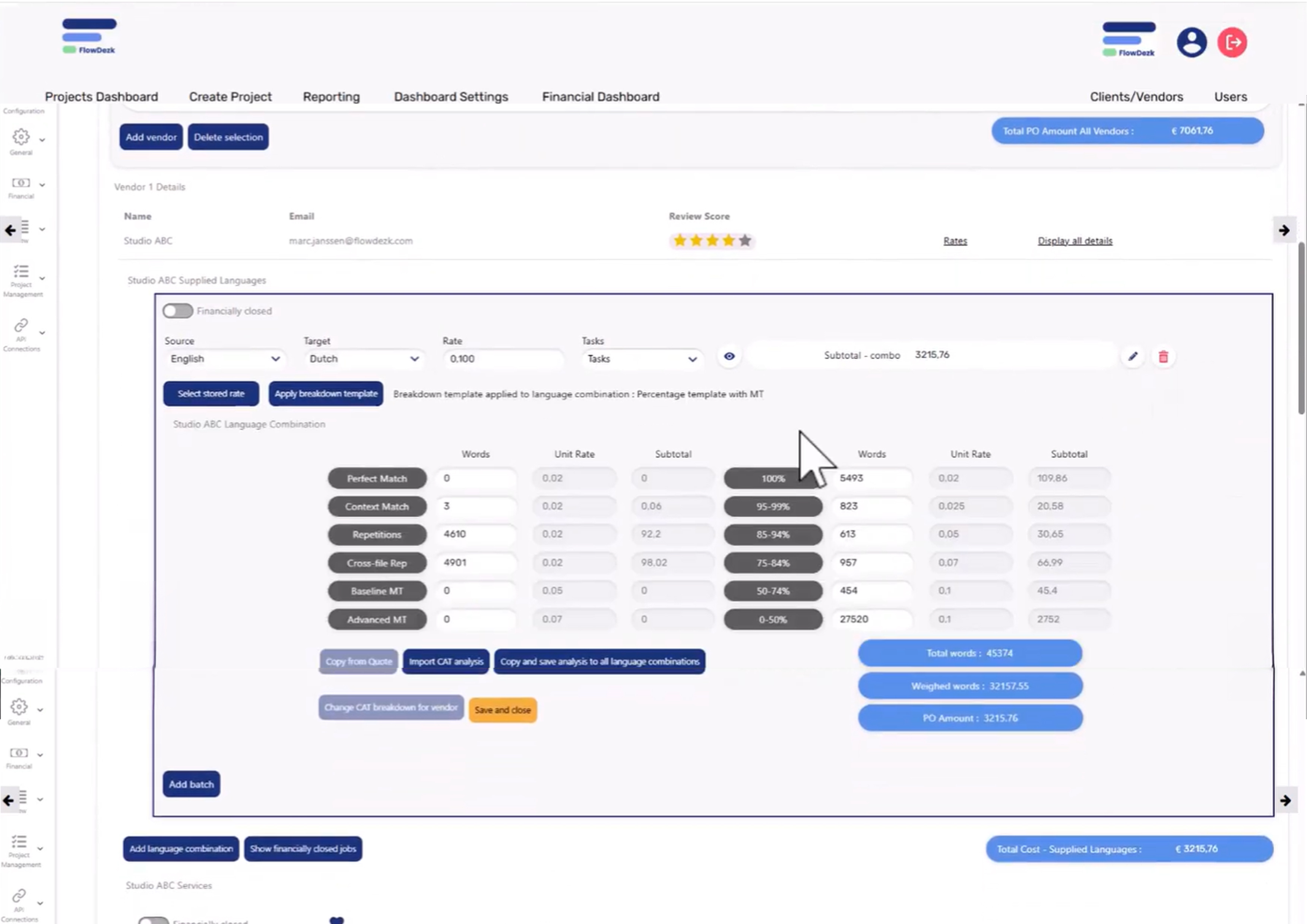Click the logout icon in the top right
Screen dimensions: 1307x924
click(x=1232, y=42)
